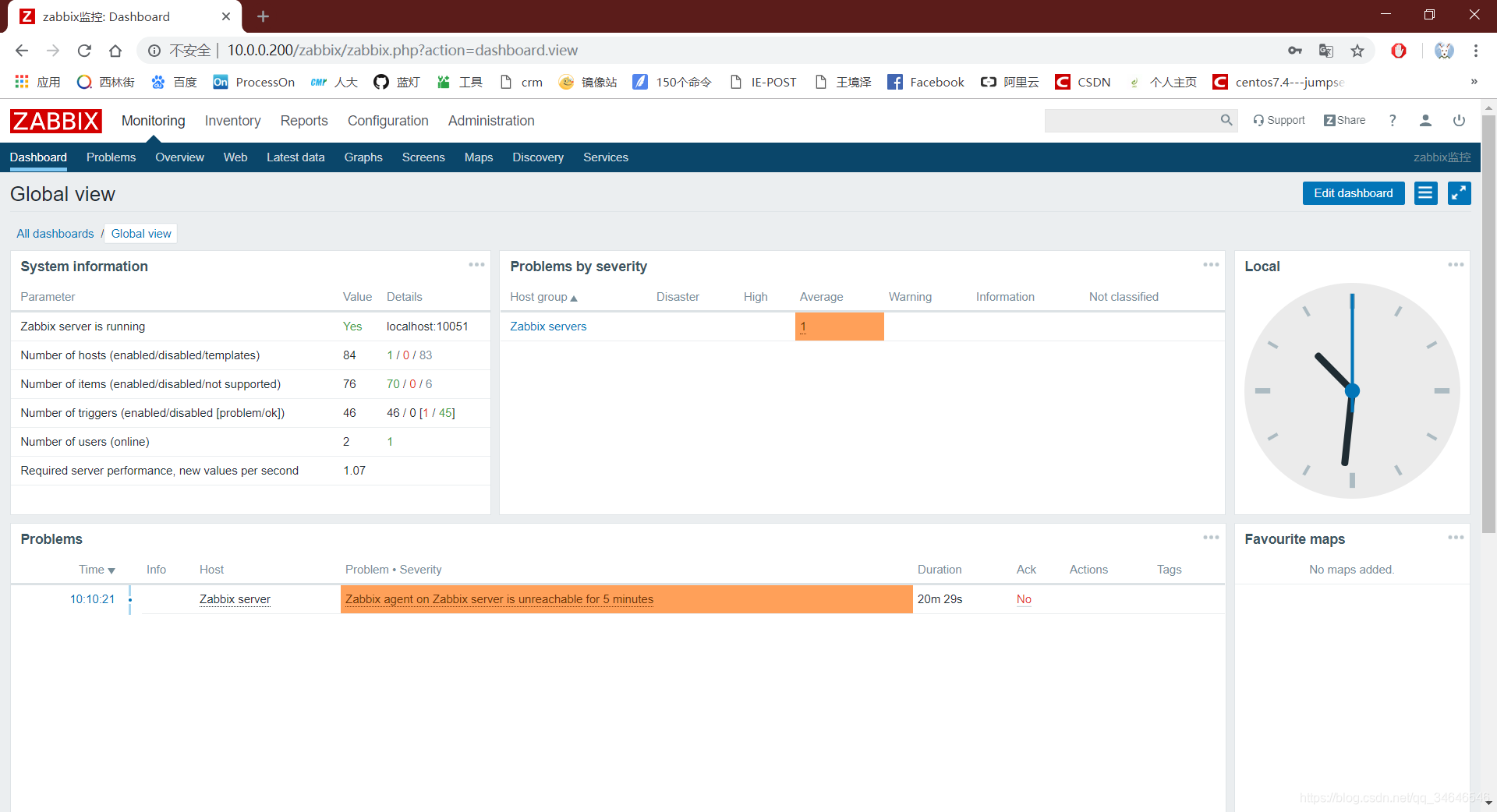1497x812 pixels.
Task: Click the translate page icon
Action: pyautogui.click(x=1326, y=51)
